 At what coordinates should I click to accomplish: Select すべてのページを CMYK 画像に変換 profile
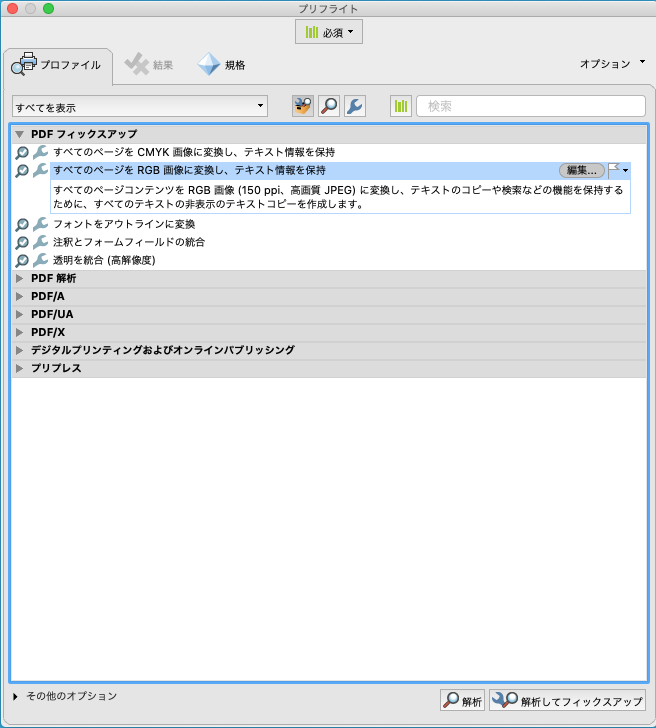(194, 152)
